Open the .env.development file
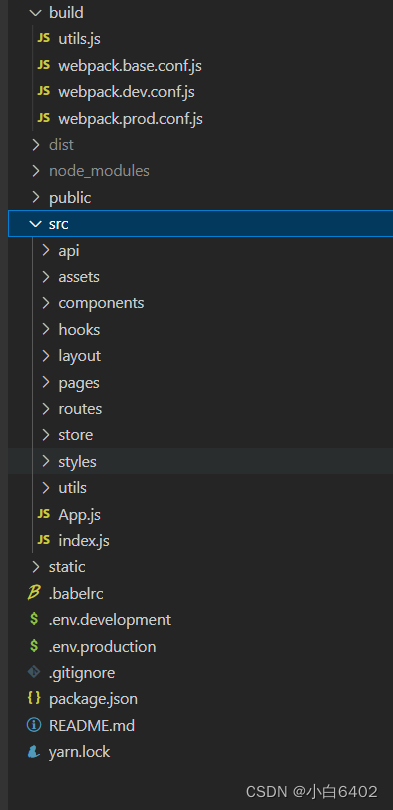The height and width of the screenshot is (810, 393). [110, 619]
